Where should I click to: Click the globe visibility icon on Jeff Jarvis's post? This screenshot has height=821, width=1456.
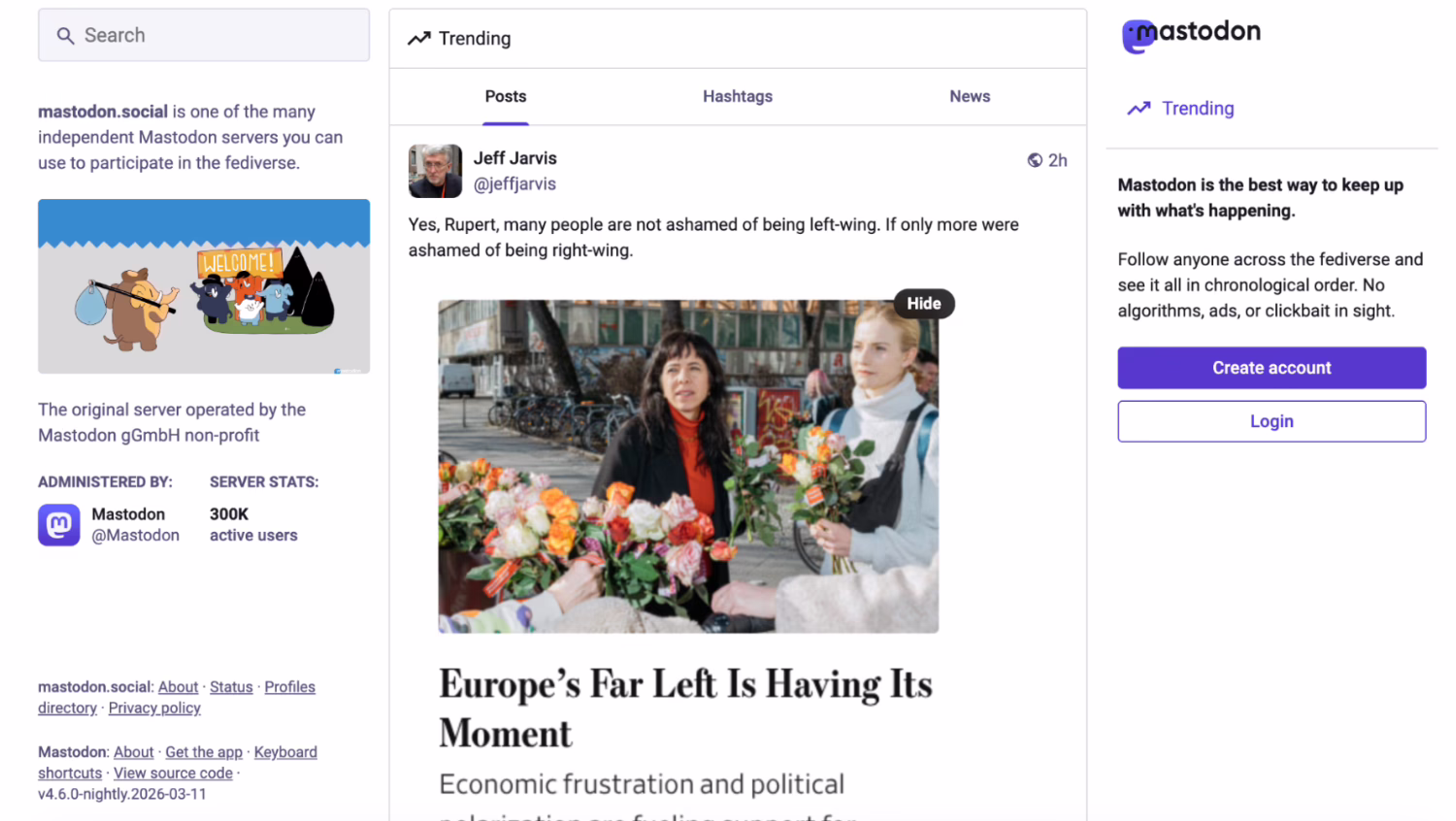point(1033,160)
